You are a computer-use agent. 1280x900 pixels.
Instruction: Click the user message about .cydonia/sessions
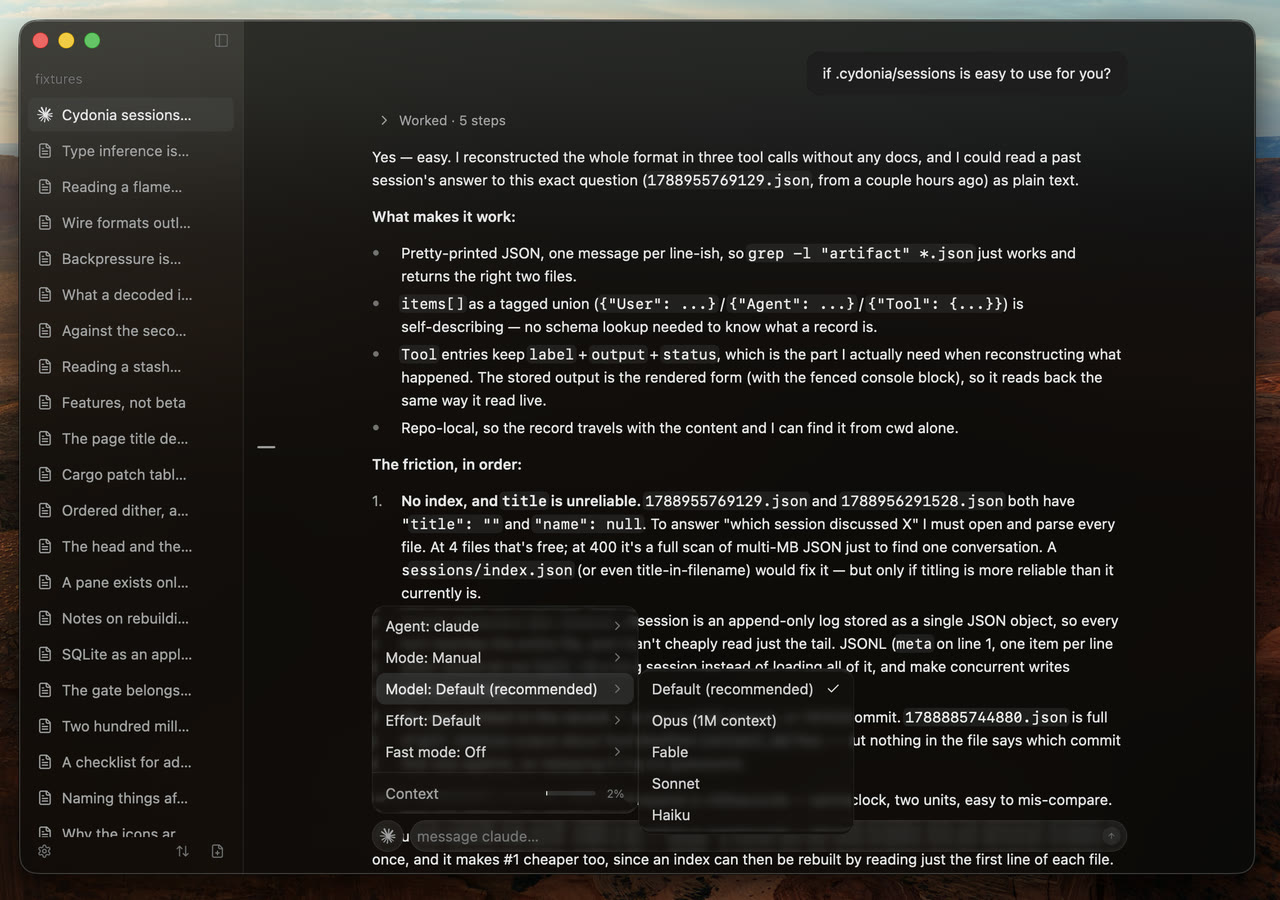[967, 73]
